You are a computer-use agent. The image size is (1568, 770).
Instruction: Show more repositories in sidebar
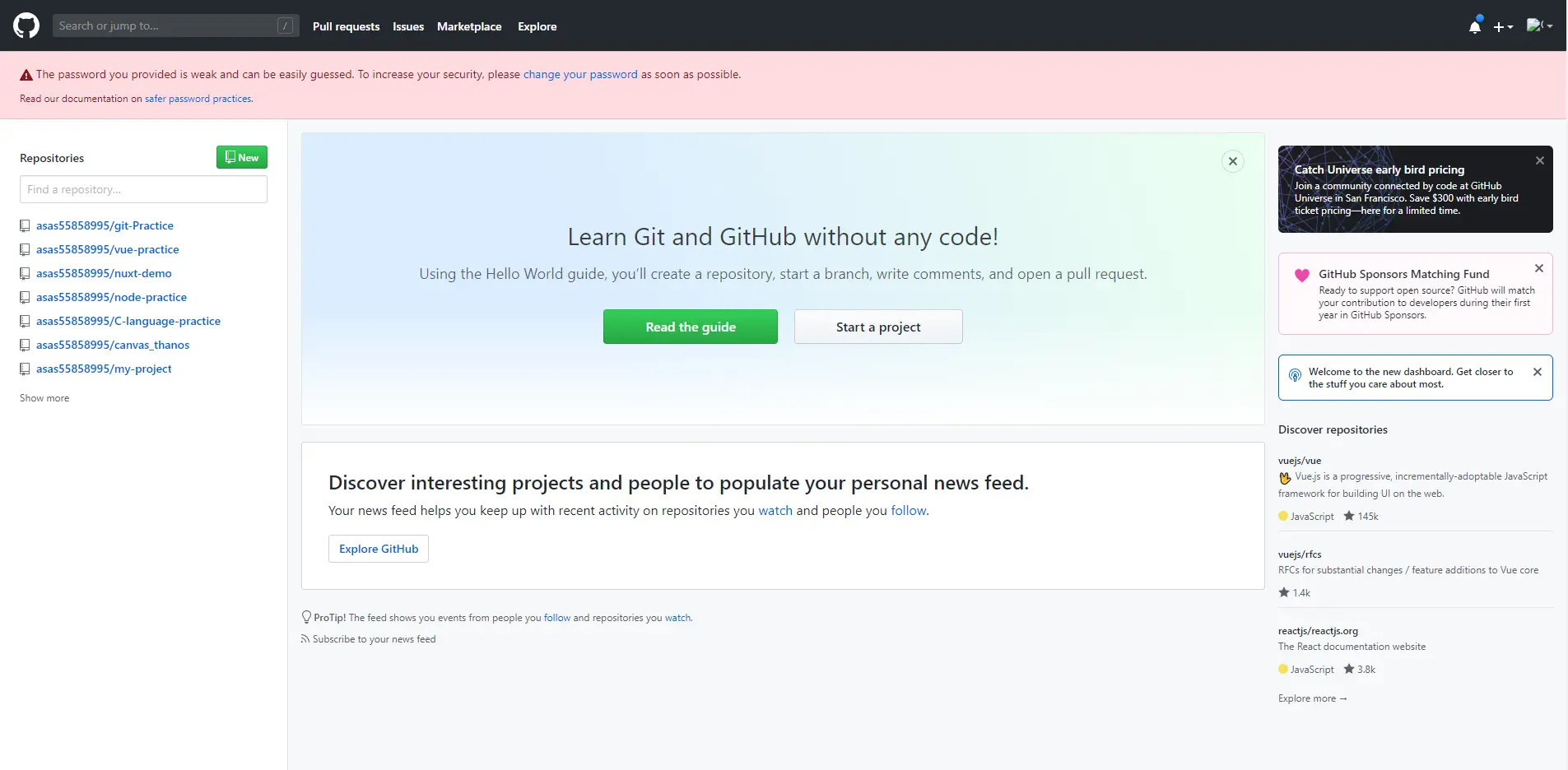44,398
